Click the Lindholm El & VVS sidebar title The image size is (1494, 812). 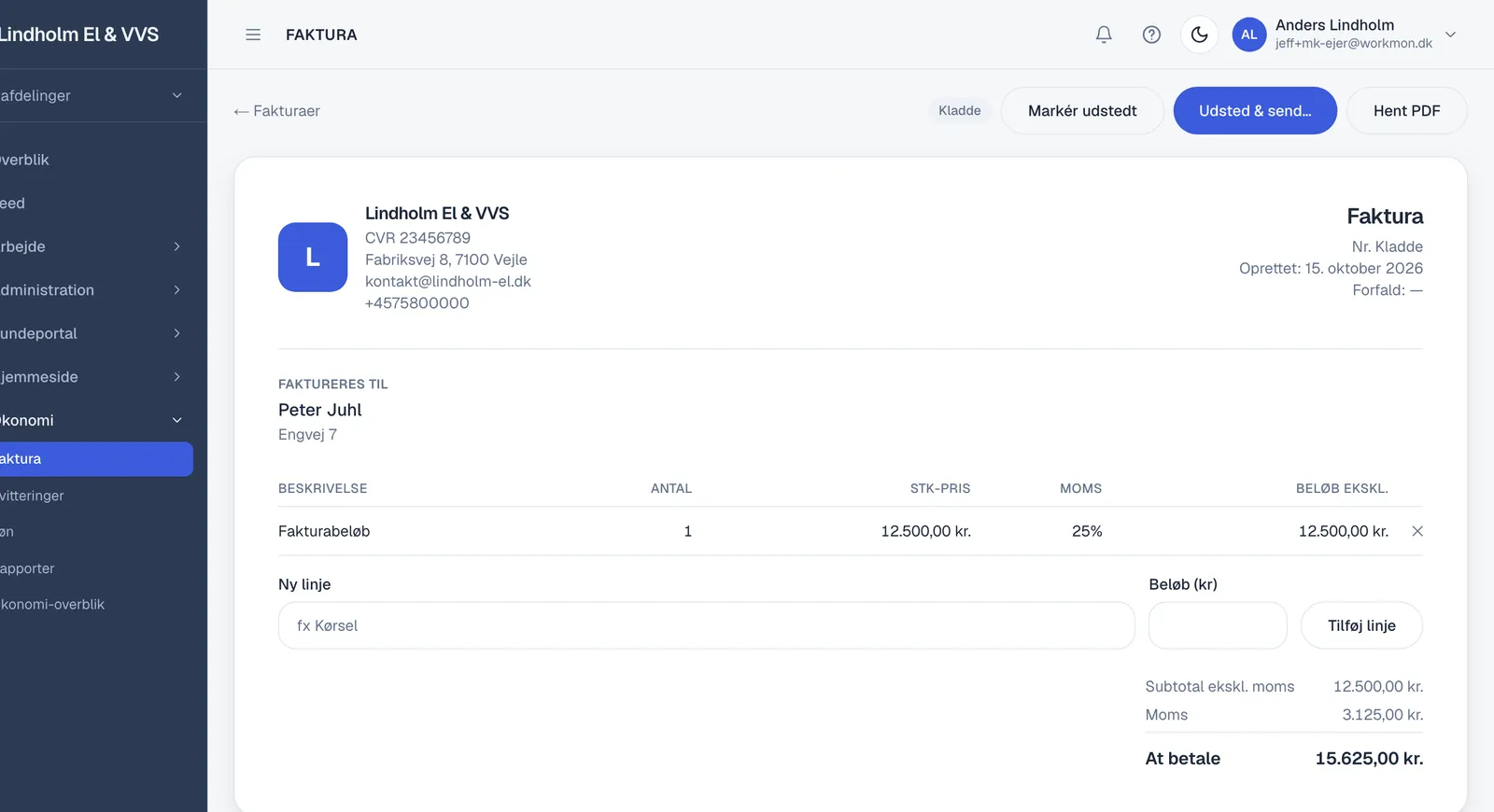79,35
